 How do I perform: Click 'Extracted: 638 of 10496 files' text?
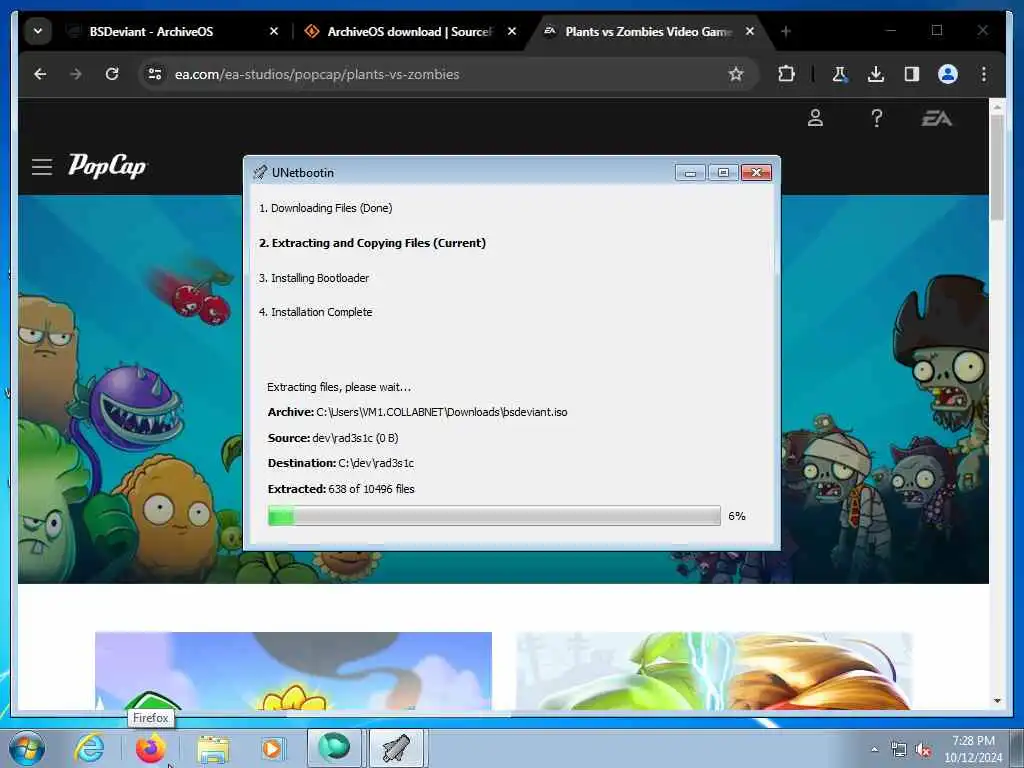tap(341, 489)
